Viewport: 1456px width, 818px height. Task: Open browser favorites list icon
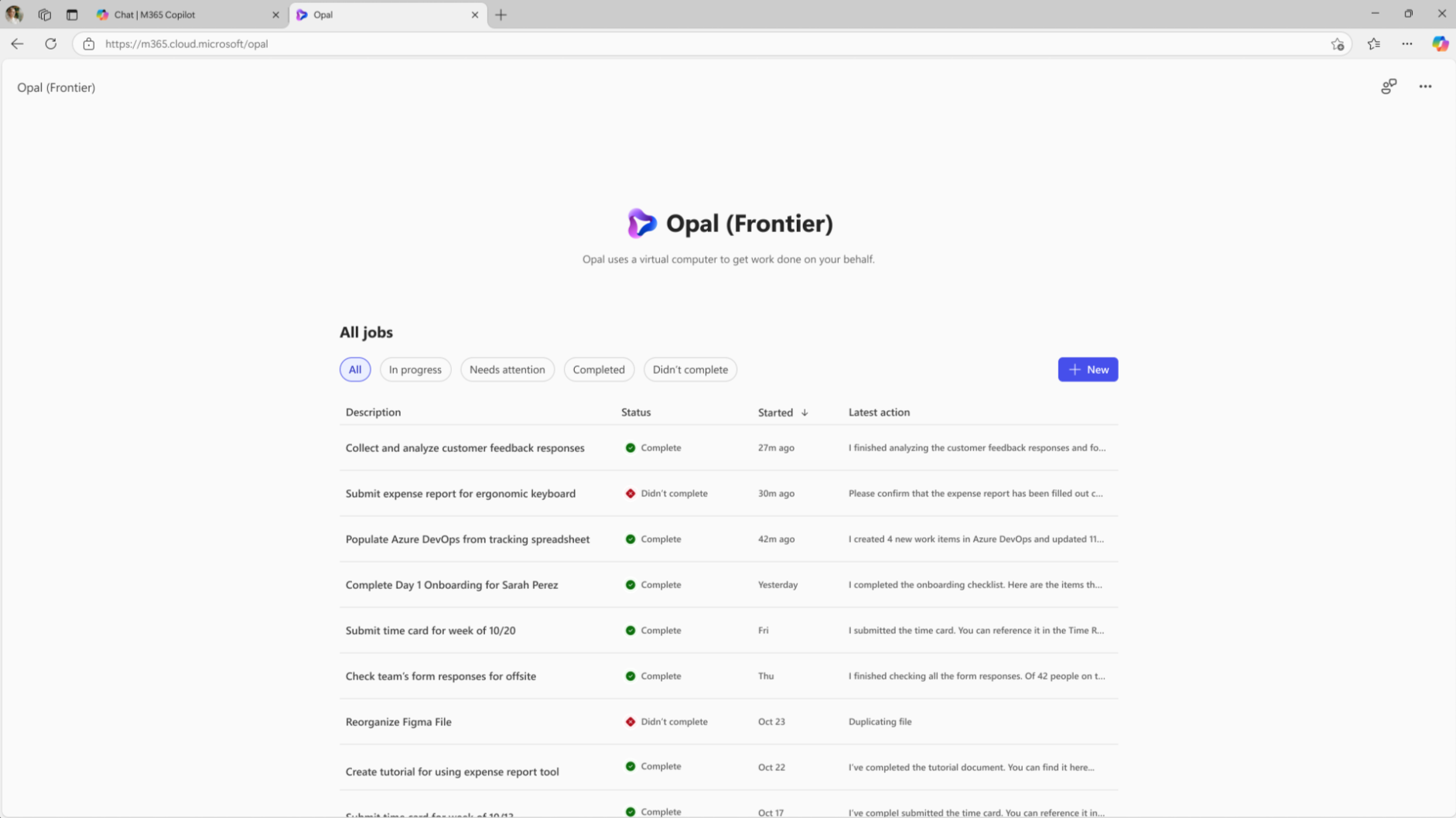tap(1374, 44)
